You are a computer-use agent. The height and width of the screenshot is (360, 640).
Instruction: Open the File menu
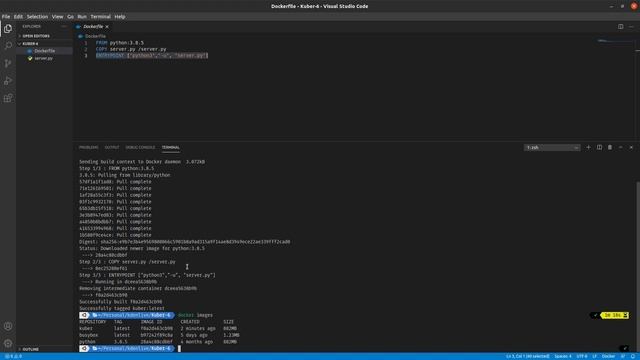click(6, 17)
